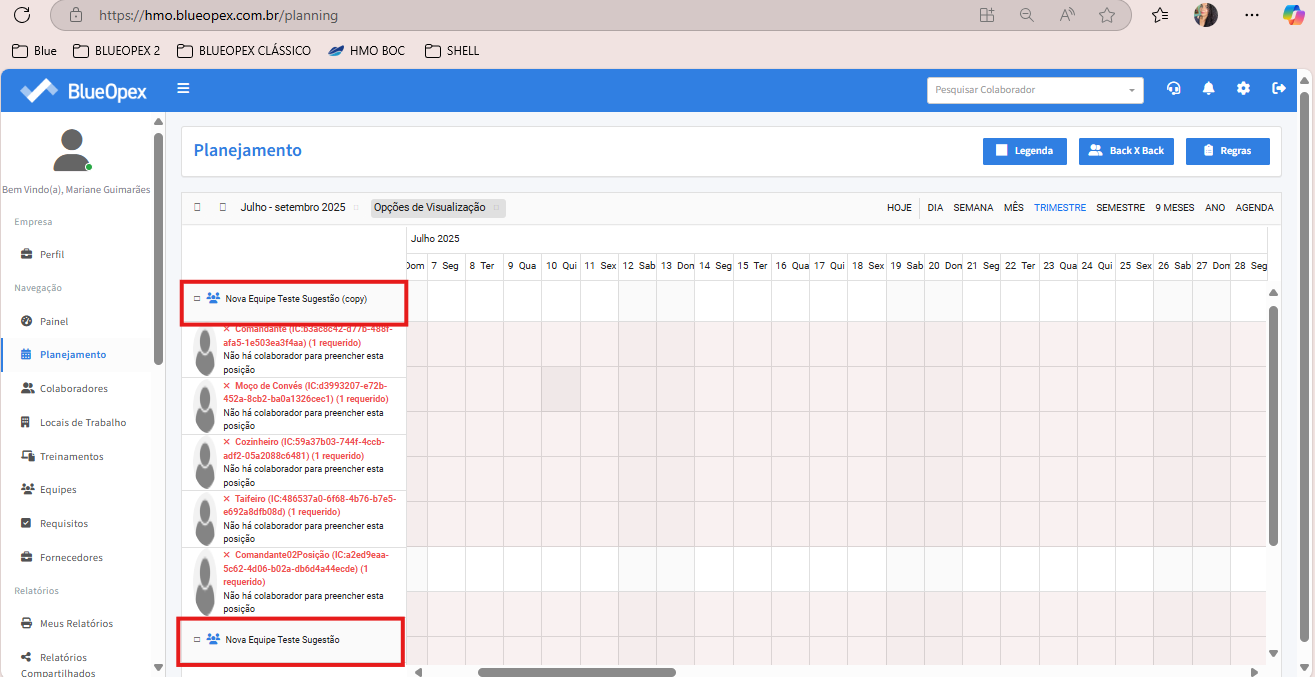Viewport: 1315px width, 677px height.
Task: Click the Relatórios Compartilhados share icon
Action: tap(27, 657)
